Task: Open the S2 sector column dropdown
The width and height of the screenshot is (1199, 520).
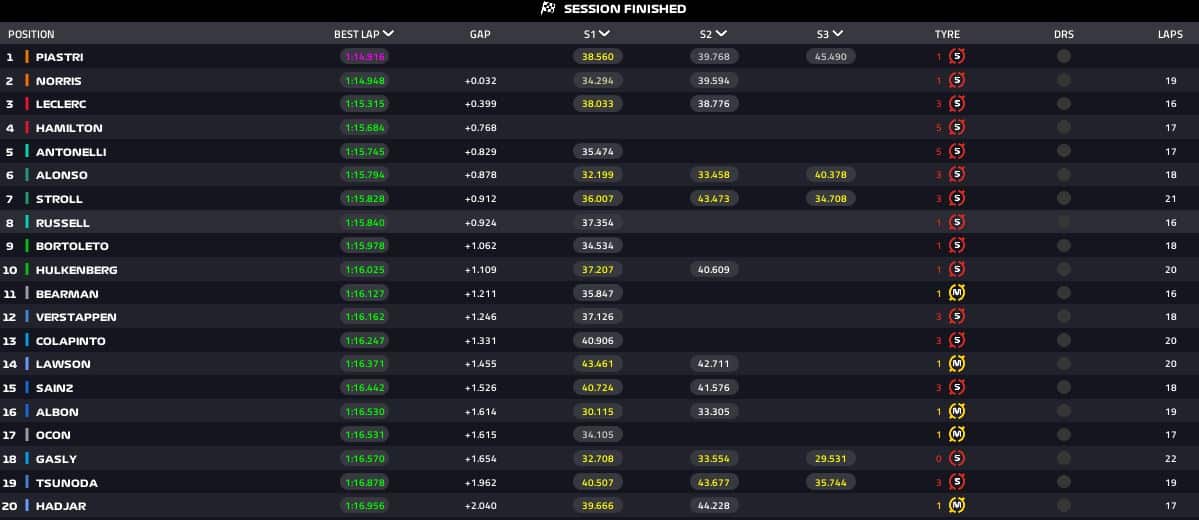Action: [x=721, y=34]
